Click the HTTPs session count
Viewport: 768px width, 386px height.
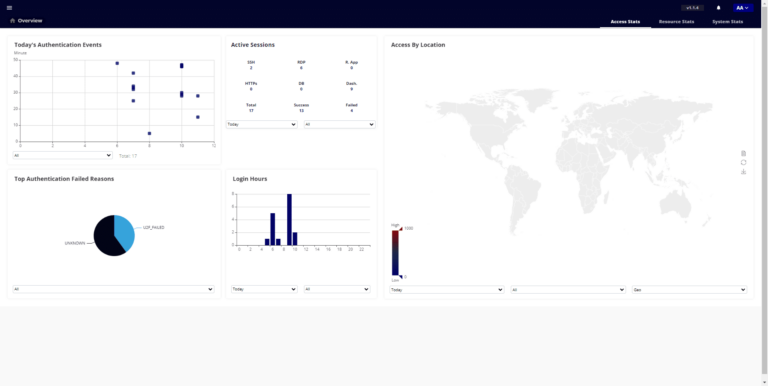[251, 89]
